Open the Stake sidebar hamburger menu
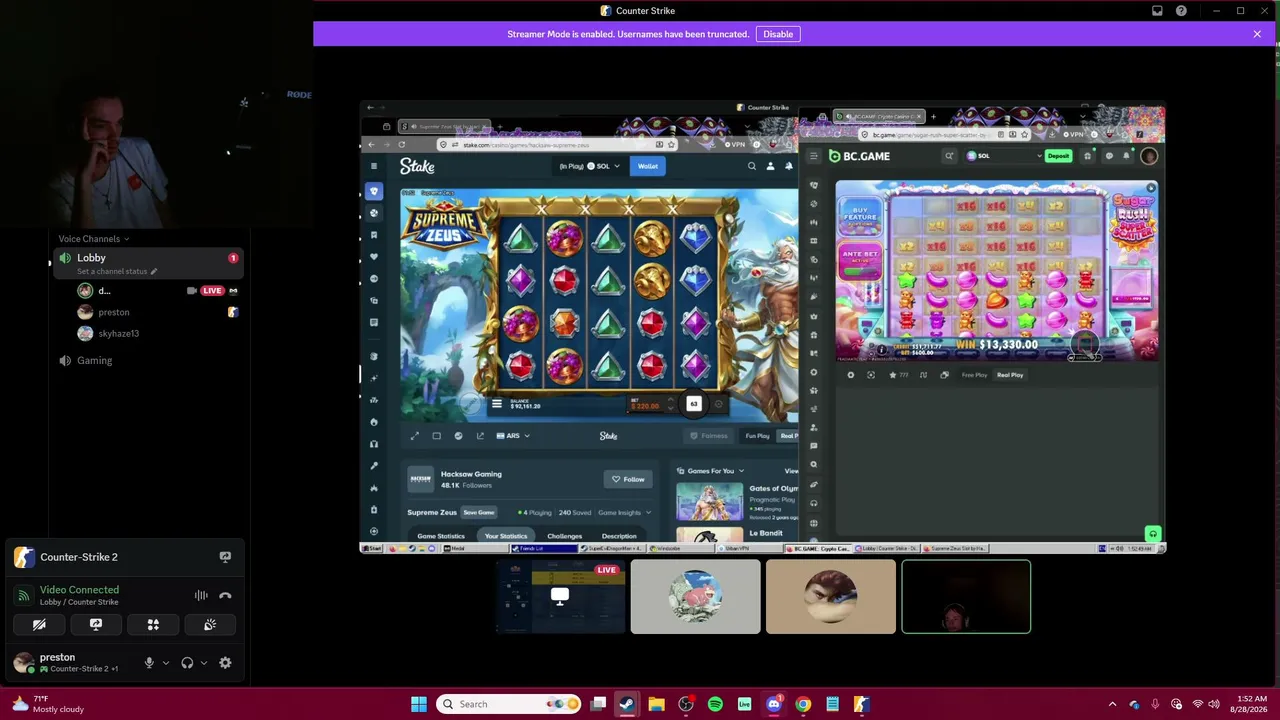The height and width of the screenshot is (720, 1280). 374,166
